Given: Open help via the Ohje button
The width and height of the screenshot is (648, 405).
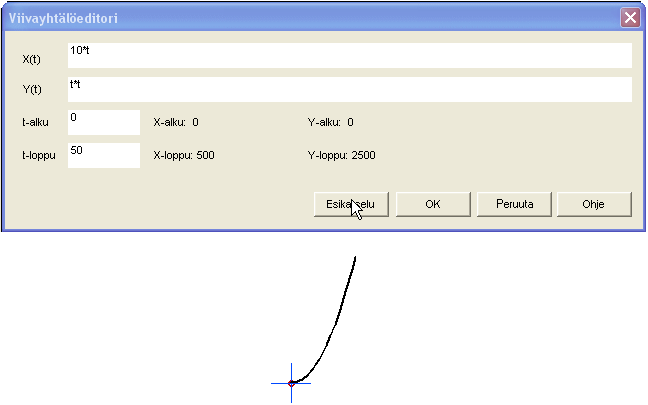Looking at the screenshot, I should coord(594,203).
